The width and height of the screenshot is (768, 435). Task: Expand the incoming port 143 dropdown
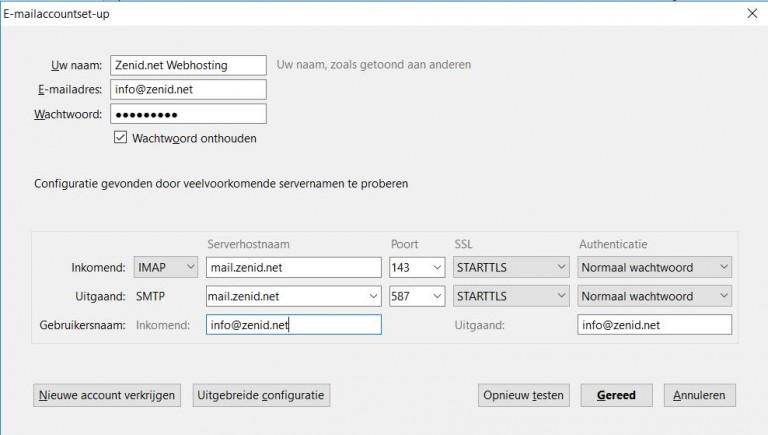pyautogui.click(x=417, y=267)
